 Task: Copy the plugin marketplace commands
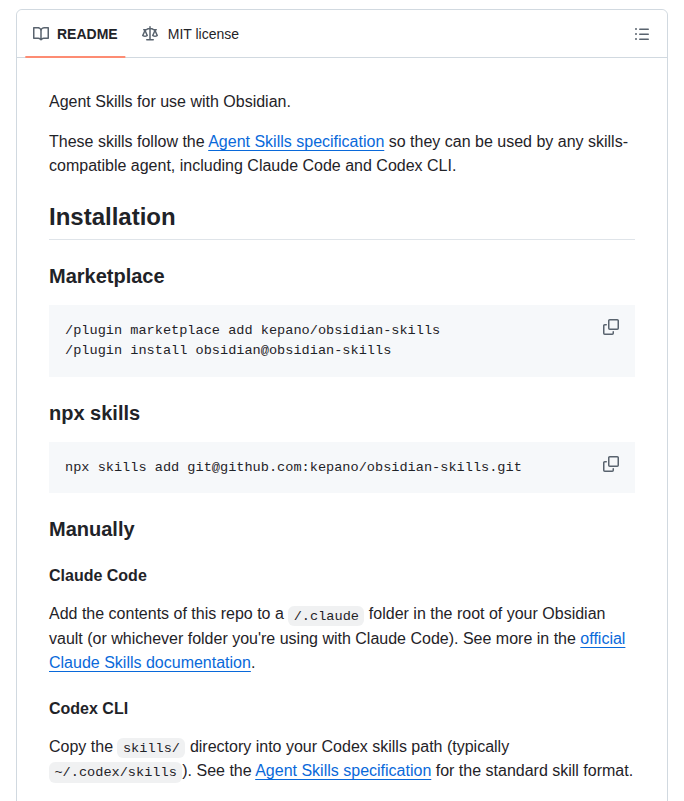tap(611, 327)
